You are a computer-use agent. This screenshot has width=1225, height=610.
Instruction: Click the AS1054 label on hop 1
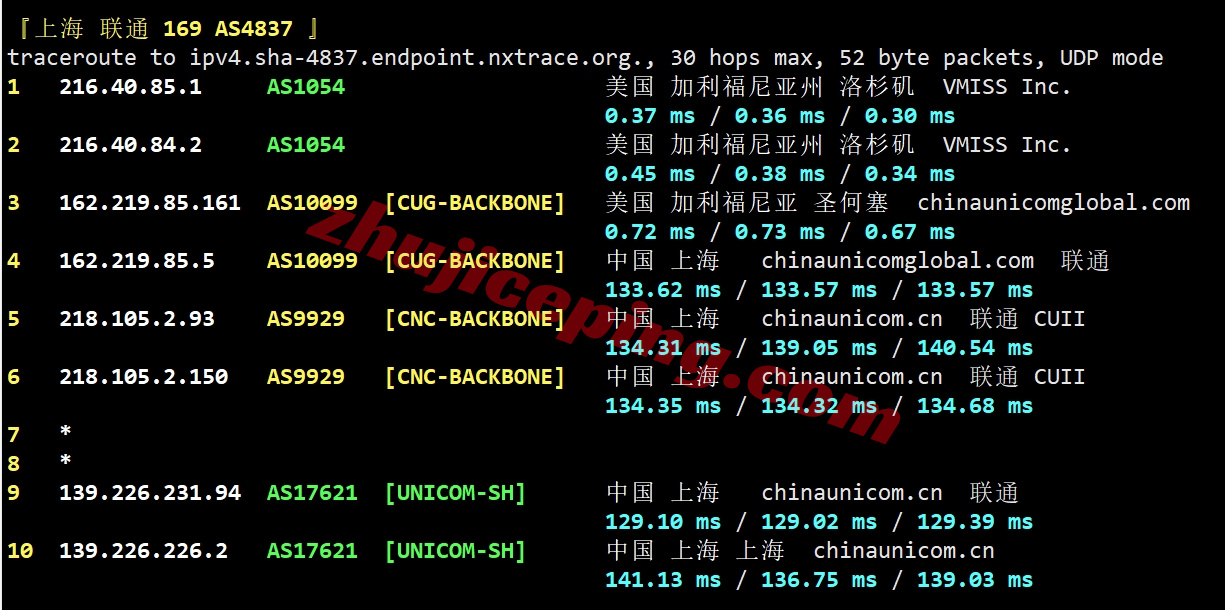(x=306, y=87)
